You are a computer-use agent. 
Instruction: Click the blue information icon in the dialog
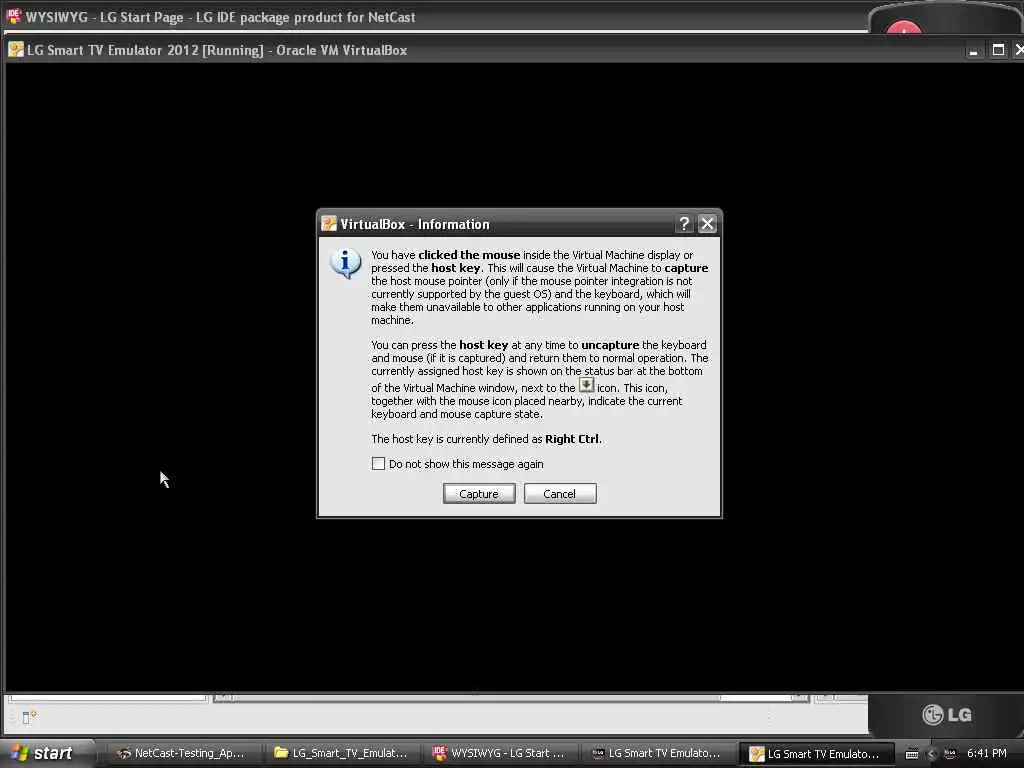[345, 264]
